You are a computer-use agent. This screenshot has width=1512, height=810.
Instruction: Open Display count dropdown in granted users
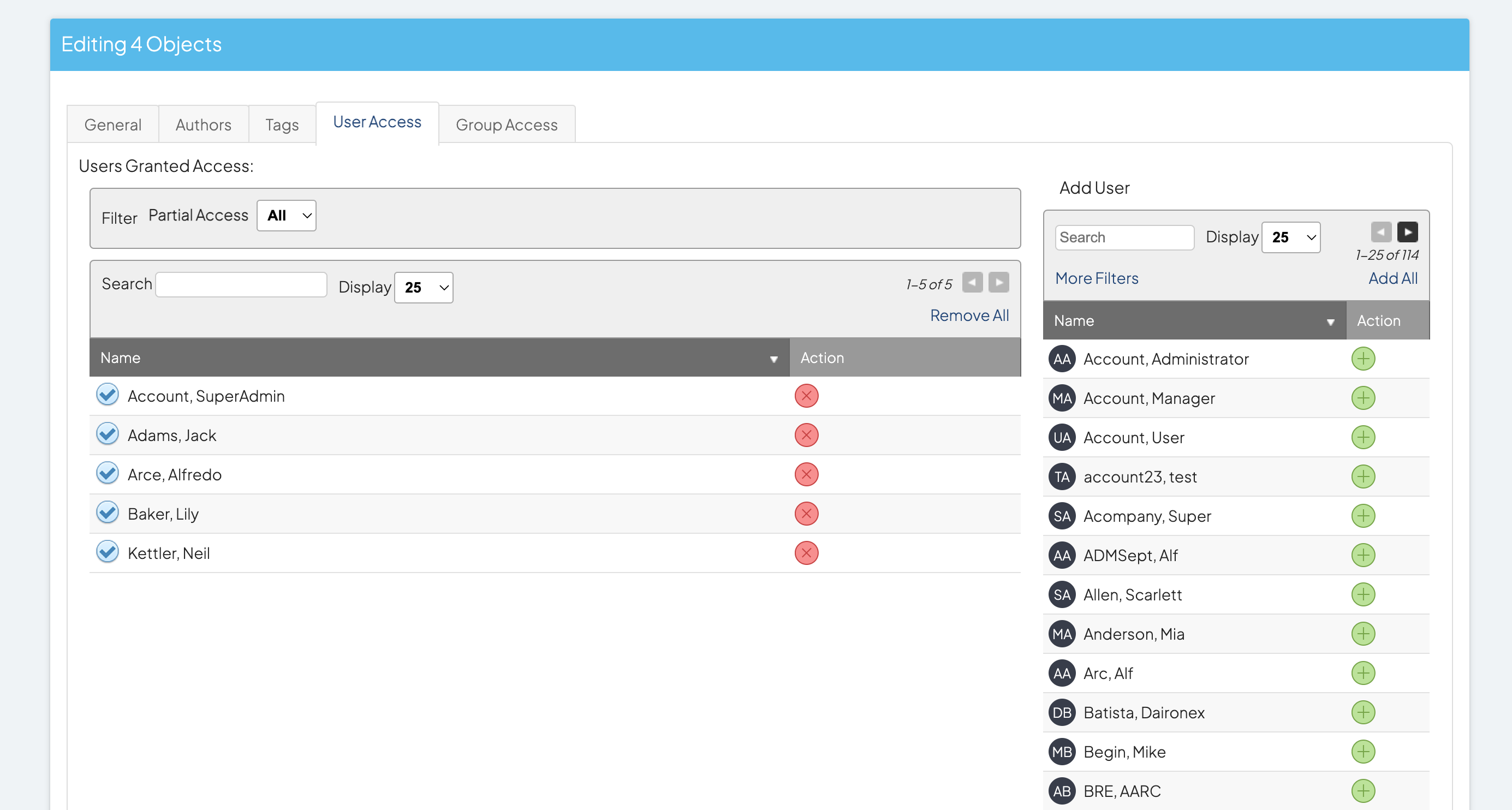424,288
